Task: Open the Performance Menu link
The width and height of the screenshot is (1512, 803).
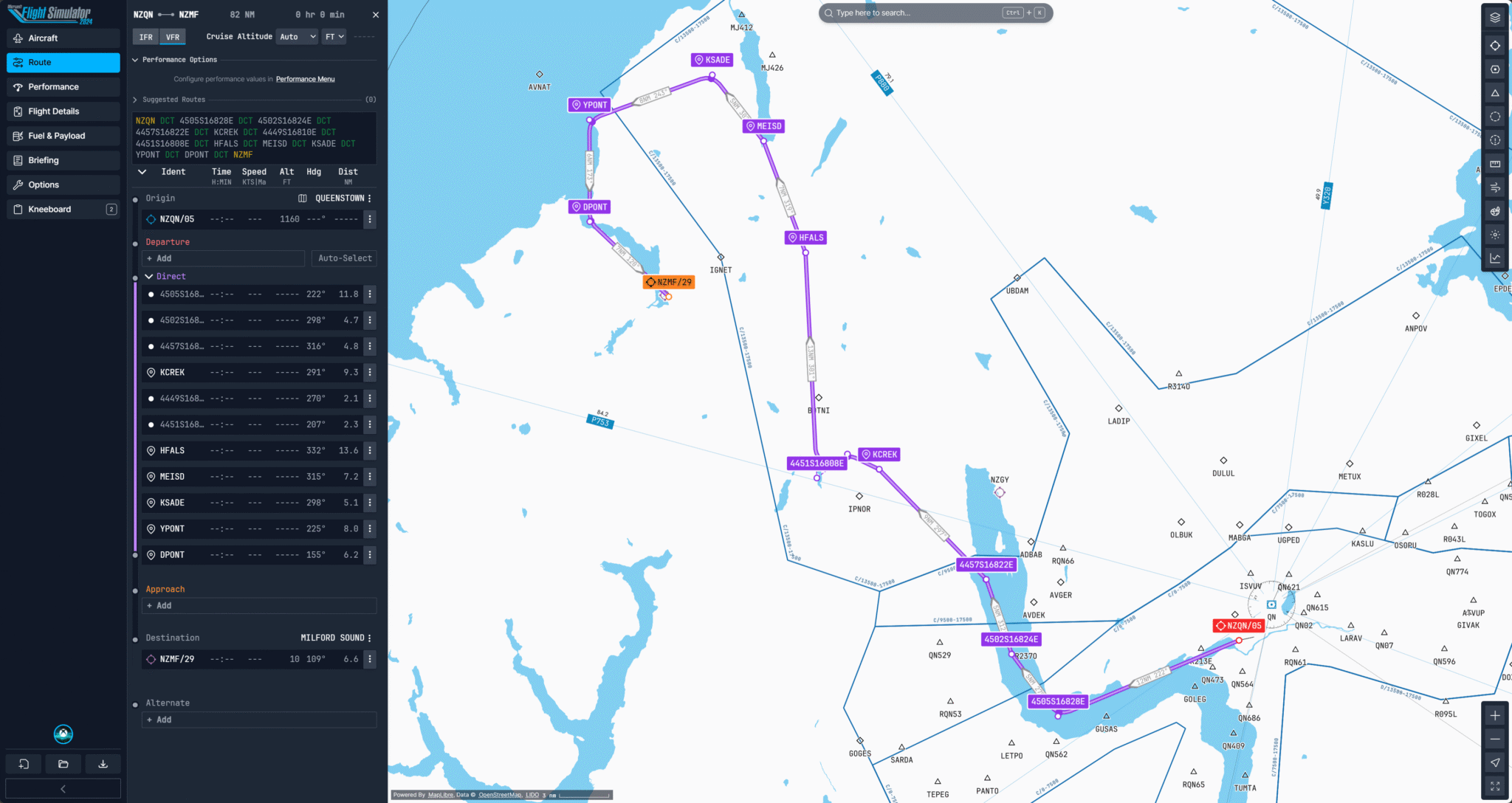Action: pyautogui.click(x=305, y=79)
